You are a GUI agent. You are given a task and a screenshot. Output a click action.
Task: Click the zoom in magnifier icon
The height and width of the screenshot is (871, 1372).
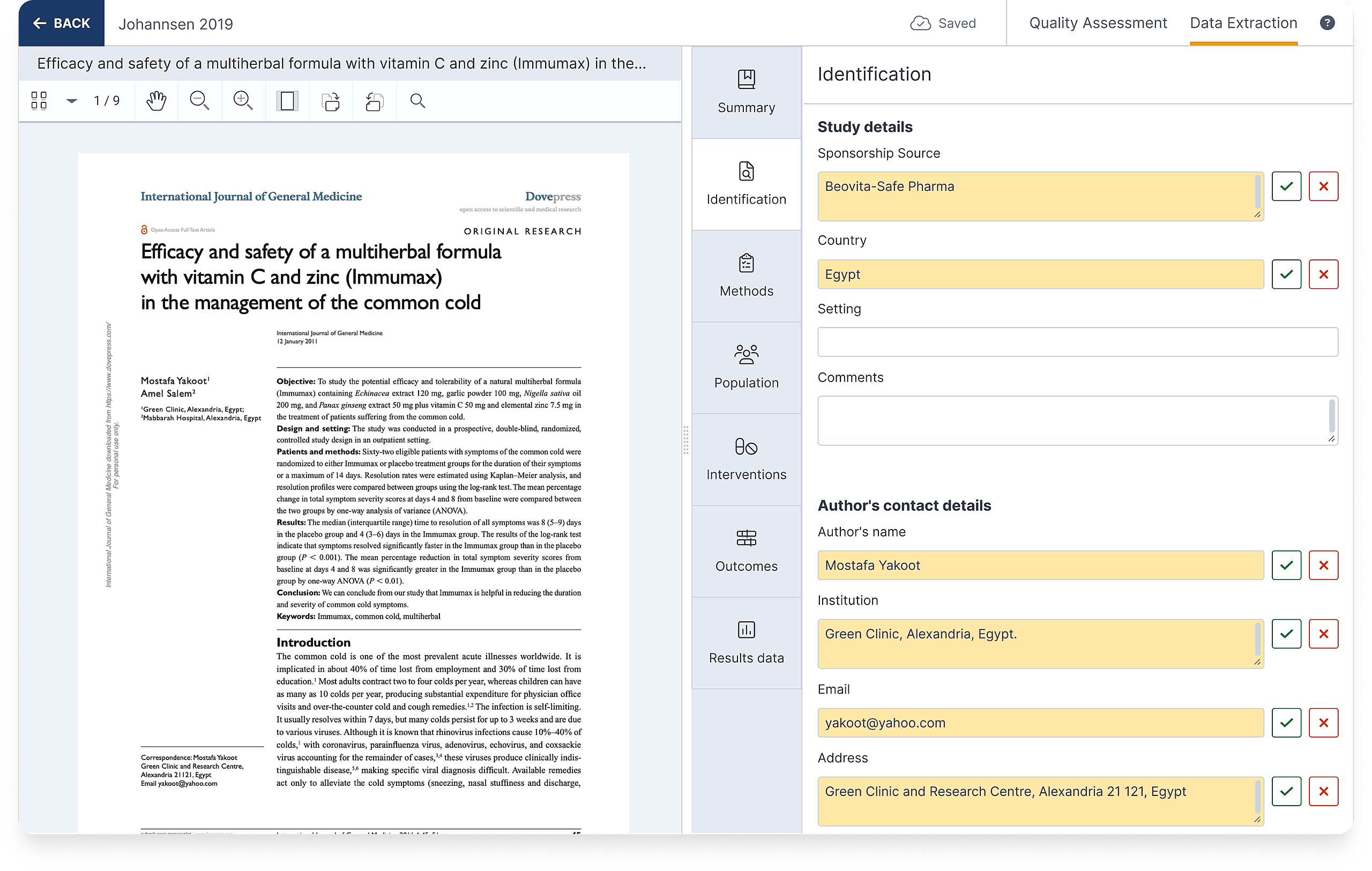coord(243,101)
